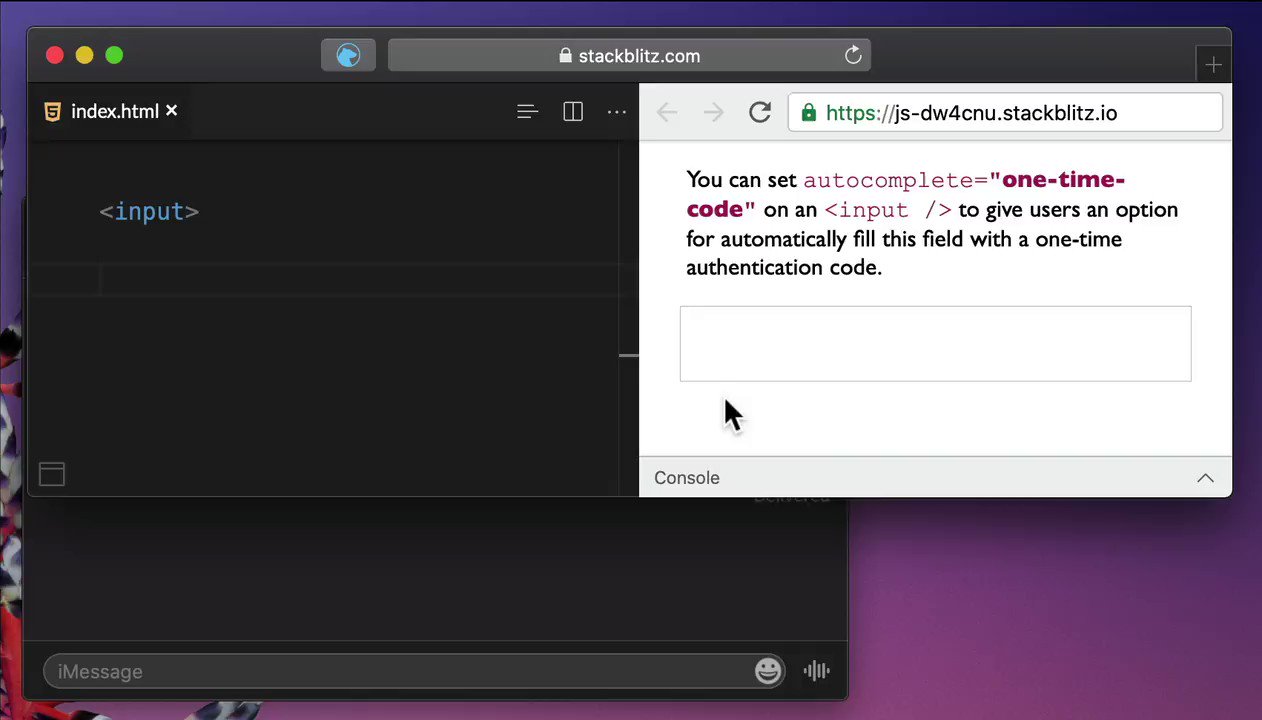Image resolution: width=1262 pixels, height=720 pixels.
Task: Open the editor format menu icon
Action: 527,111
